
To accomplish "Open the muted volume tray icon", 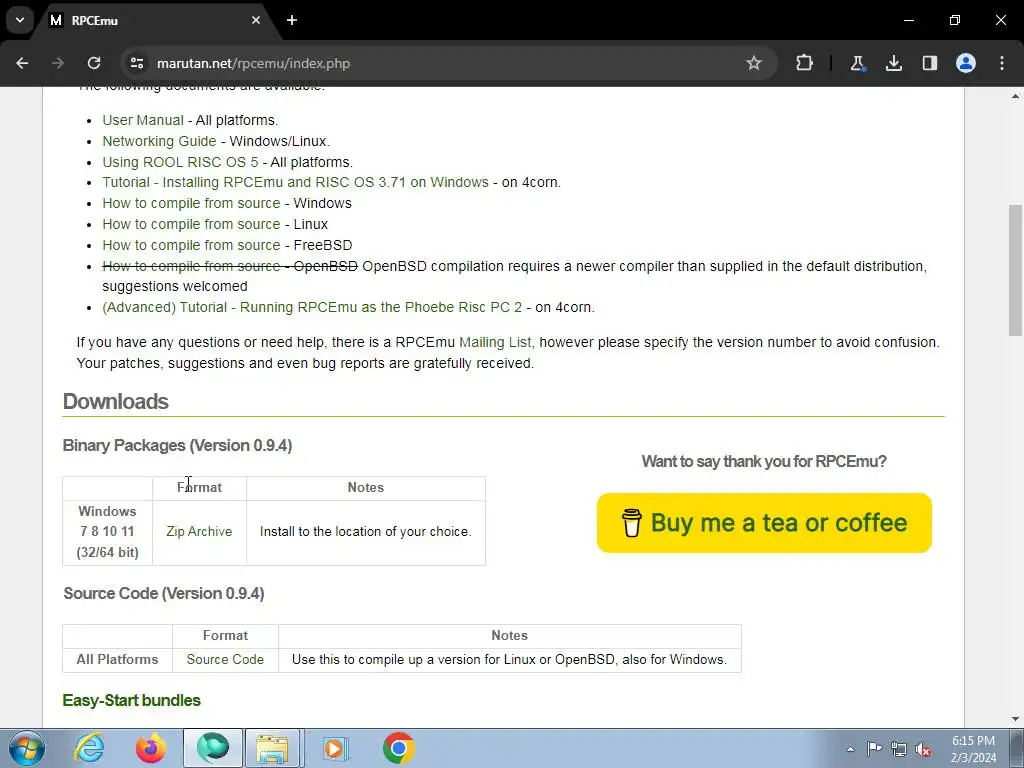I will 923,749.
